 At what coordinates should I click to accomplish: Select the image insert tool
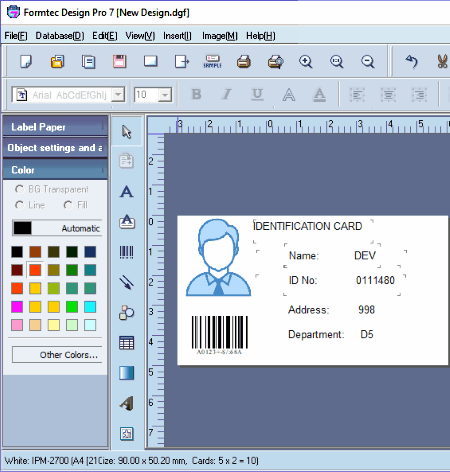(127, 434)
